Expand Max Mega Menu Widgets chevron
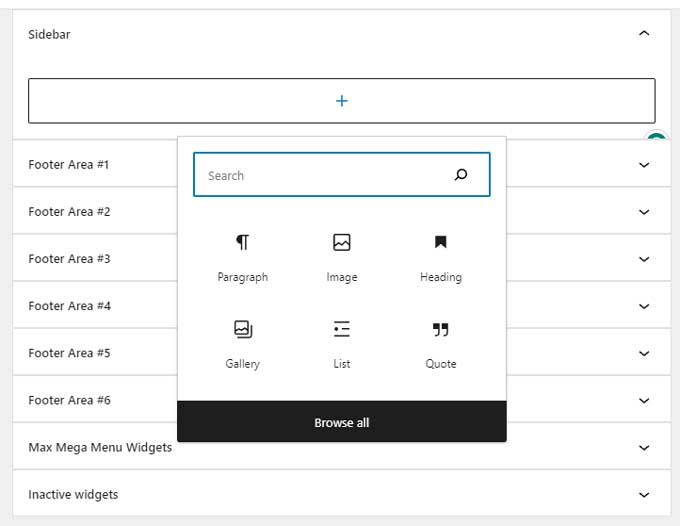 tap(644, 448)
